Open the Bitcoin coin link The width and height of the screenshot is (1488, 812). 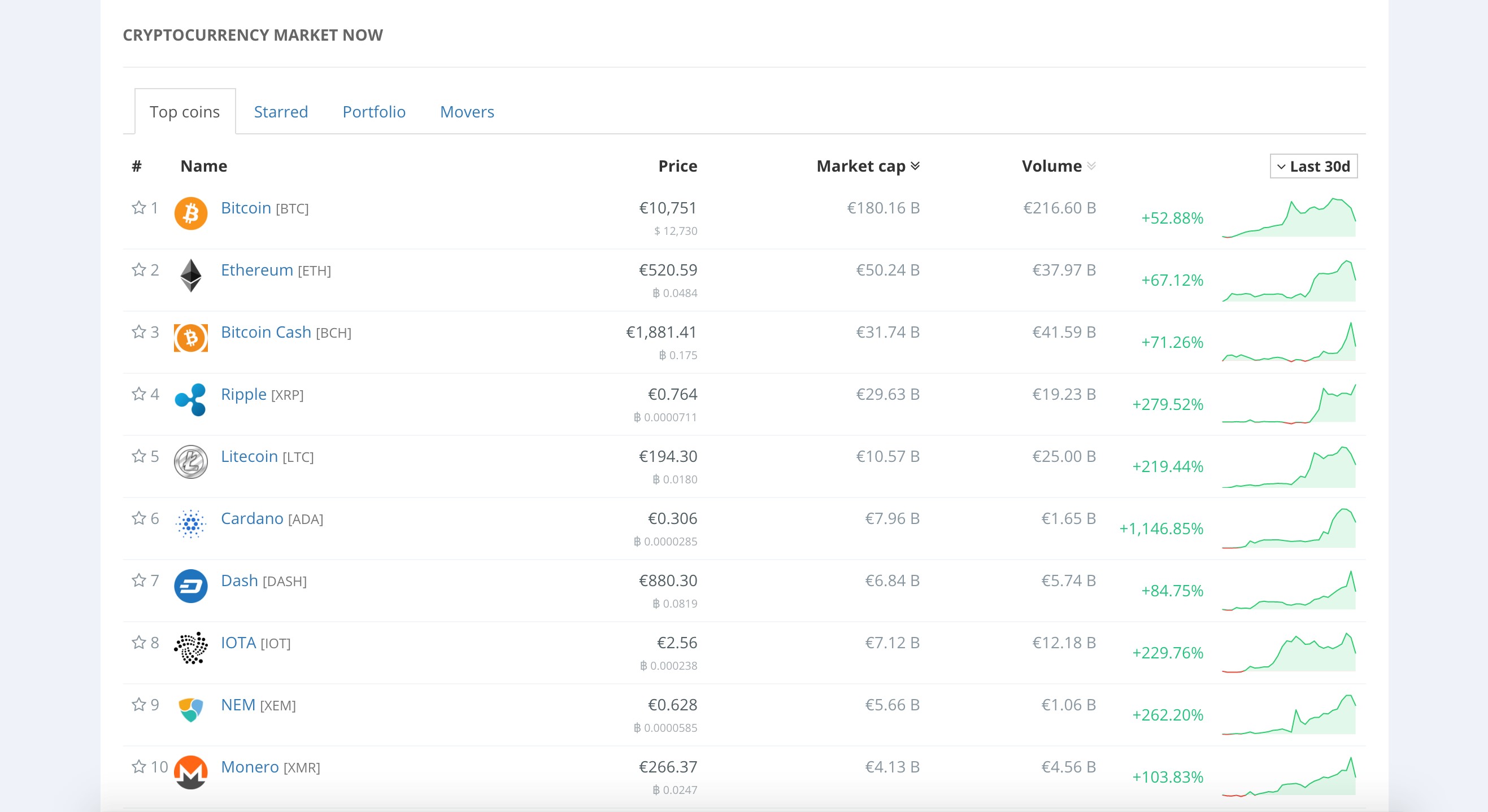tap(246, 208)
